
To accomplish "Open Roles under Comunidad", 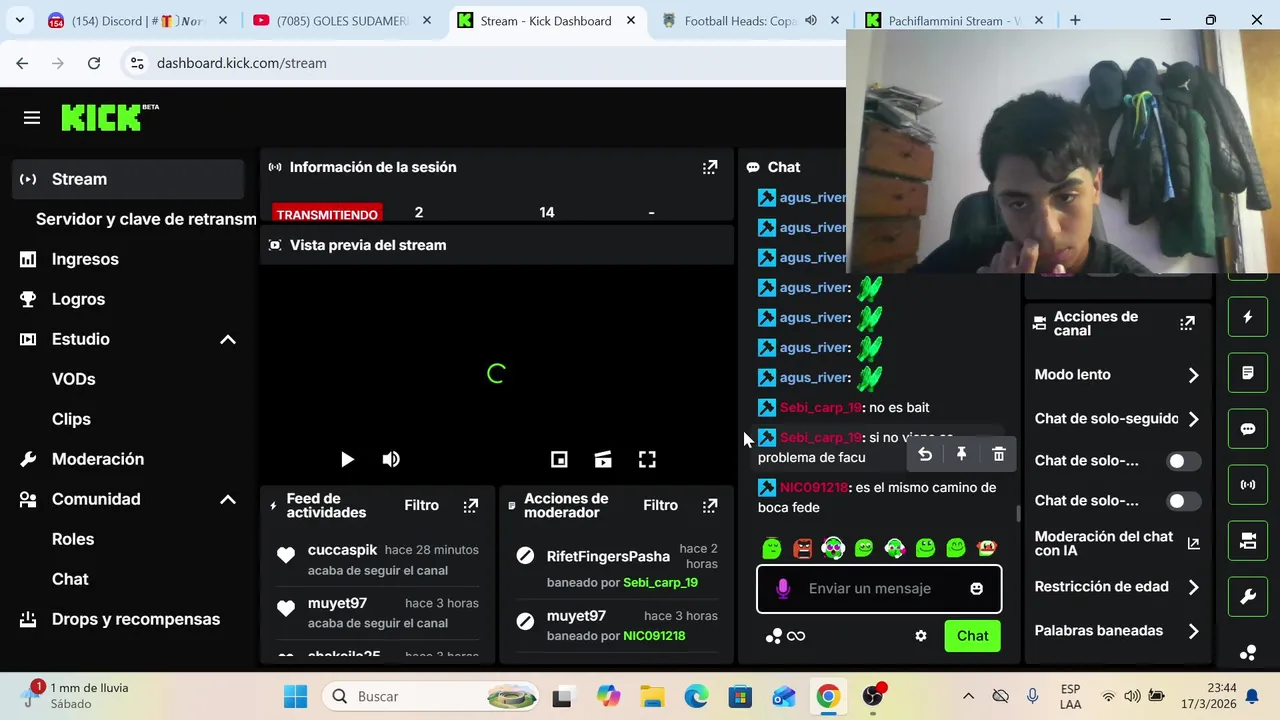I will [x=73, y=539].
